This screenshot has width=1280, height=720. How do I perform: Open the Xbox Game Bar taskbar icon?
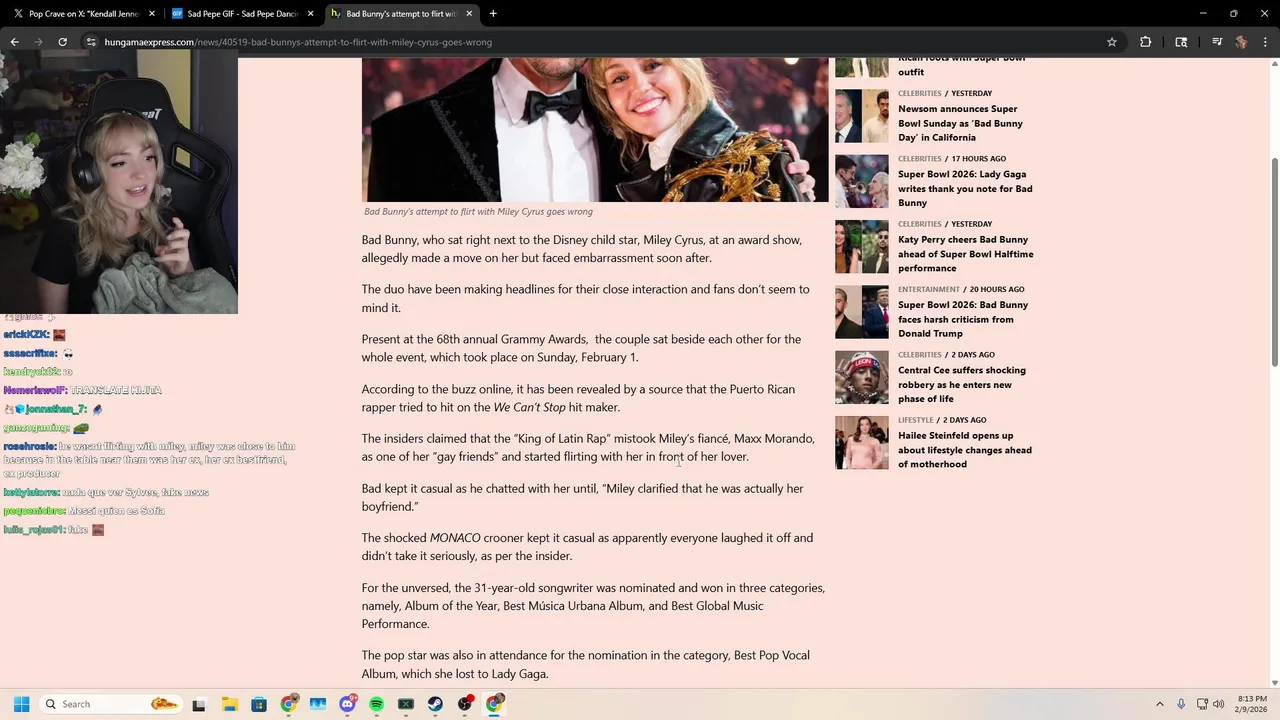click(x=406, y=704)
